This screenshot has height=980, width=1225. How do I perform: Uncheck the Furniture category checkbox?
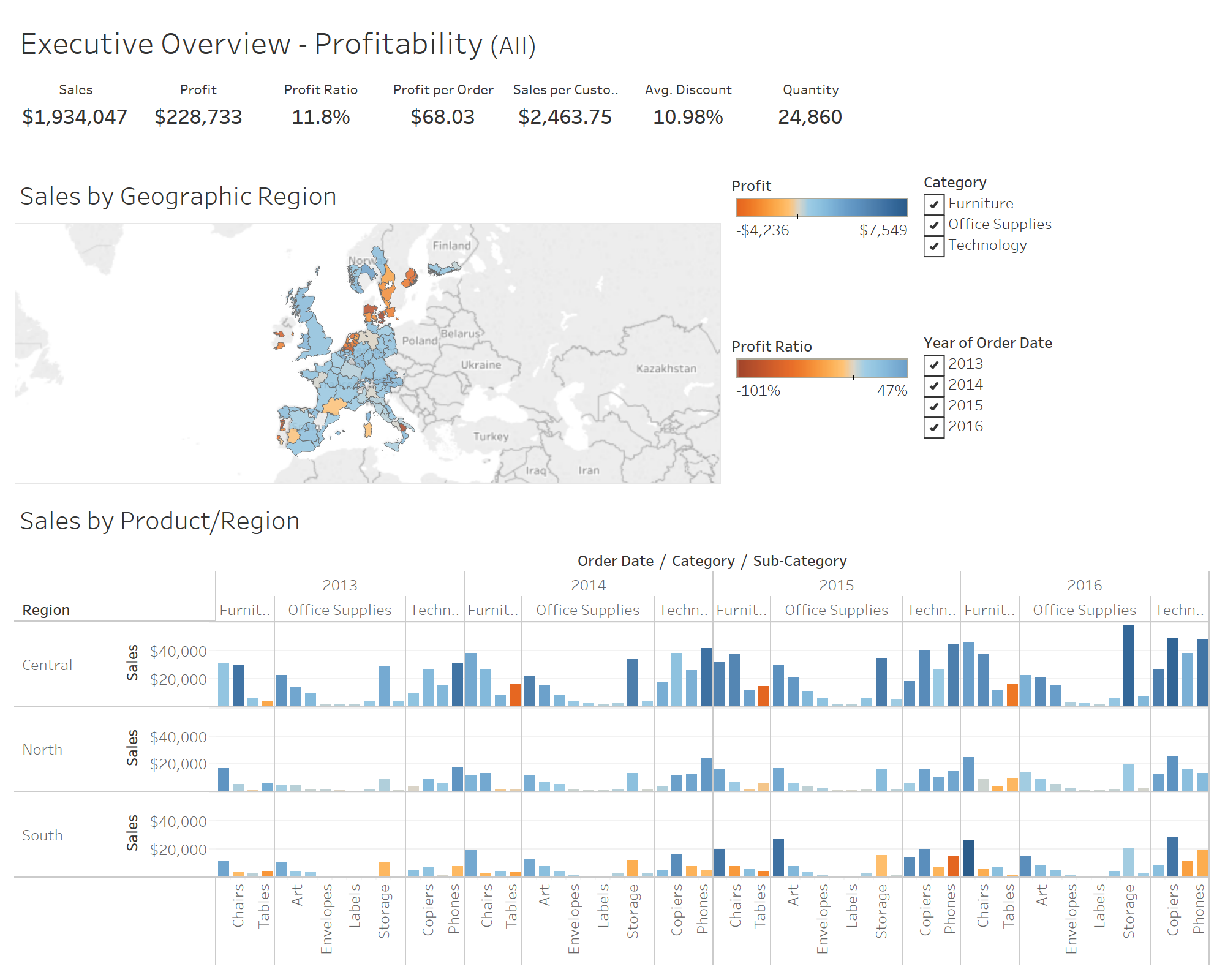pyautogui.click(x=933, y=204)
